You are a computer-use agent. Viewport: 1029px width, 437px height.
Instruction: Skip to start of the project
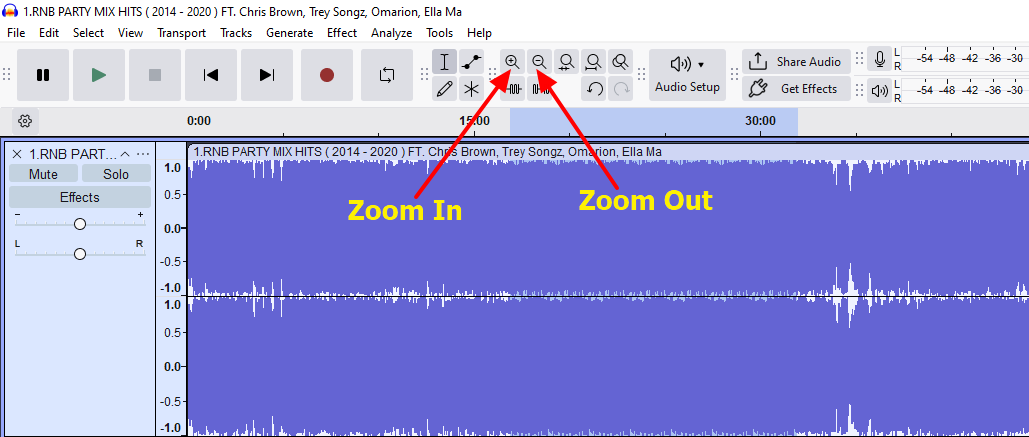click(211, 75)
